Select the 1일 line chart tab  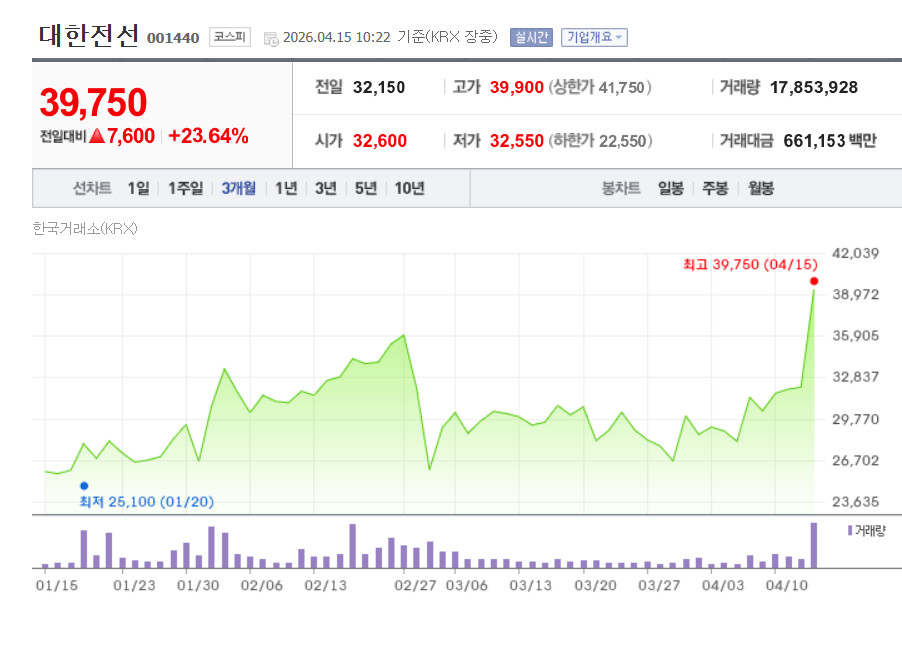pyautogui.click(x=138, y=188)
